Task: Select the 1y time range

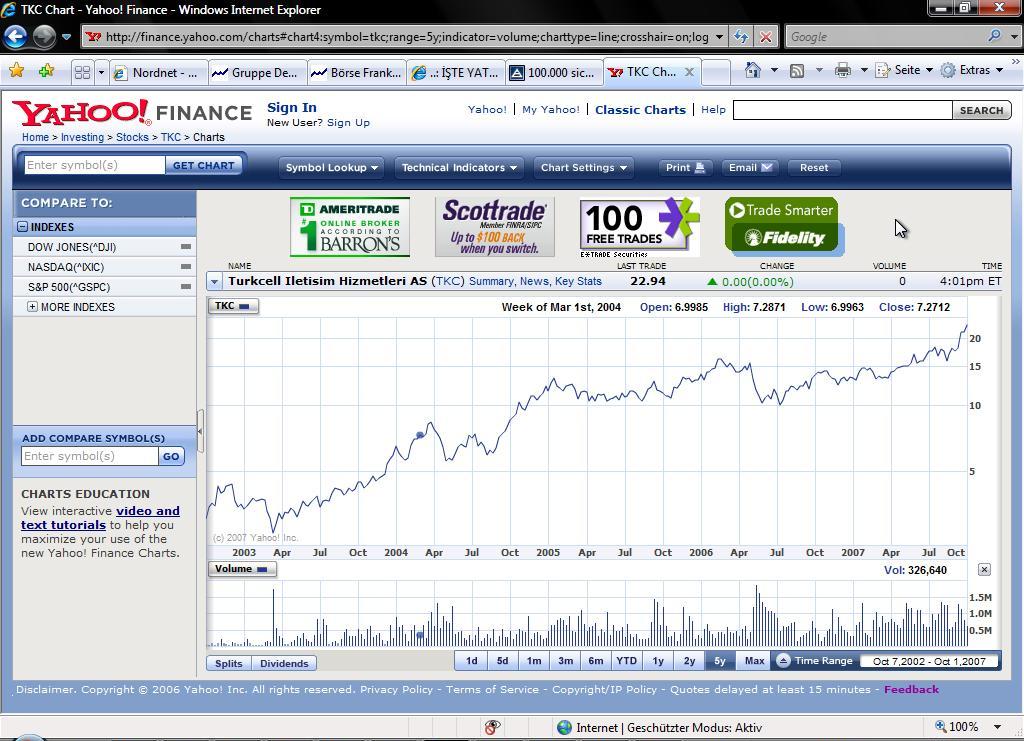Action: 658,661
